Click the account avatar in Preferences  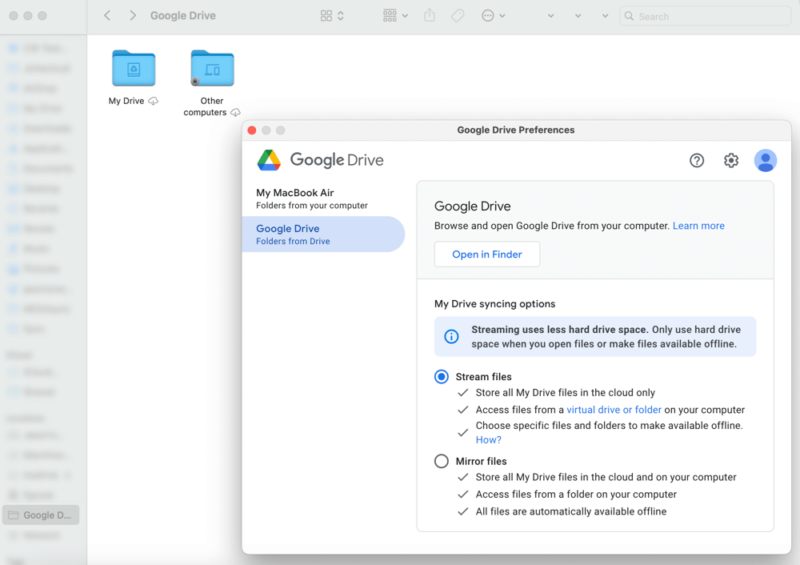[x=765, y=160]
